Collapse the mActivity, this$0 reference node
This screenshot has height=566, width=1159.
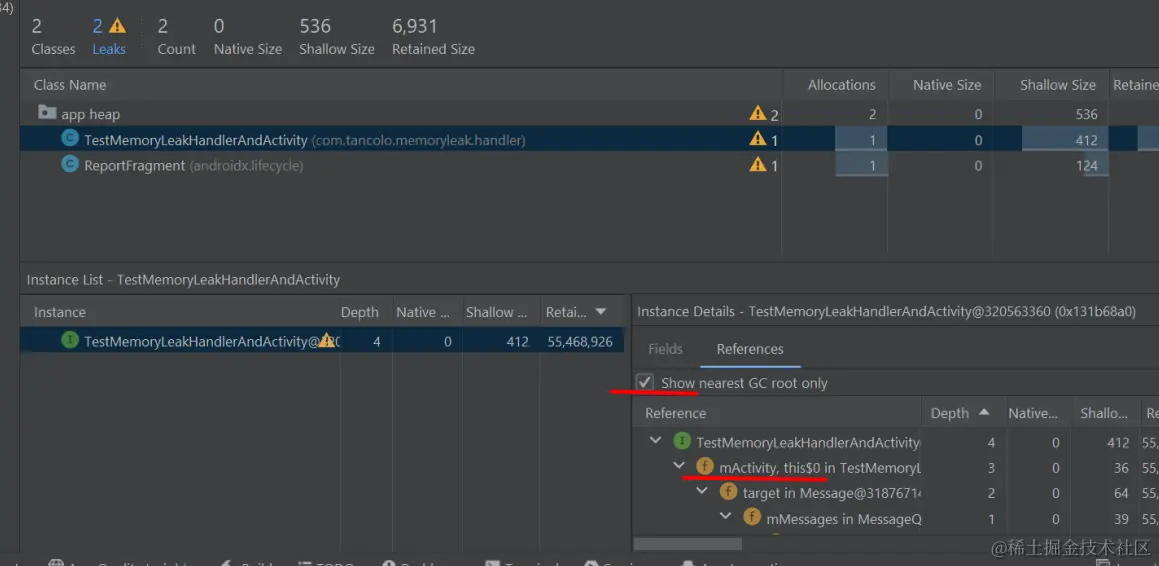pos(679,466)
